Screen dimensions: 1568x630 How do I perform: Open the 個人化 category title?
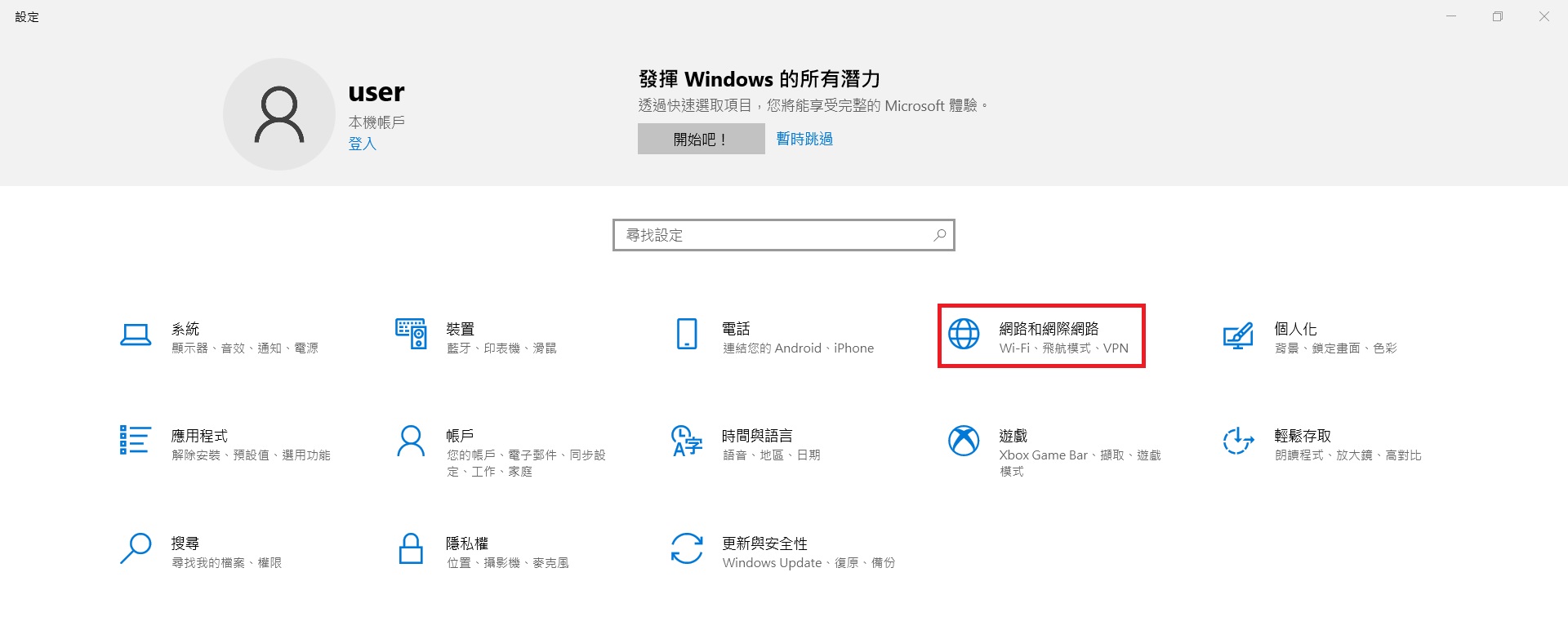click(x=1296, y=329)
